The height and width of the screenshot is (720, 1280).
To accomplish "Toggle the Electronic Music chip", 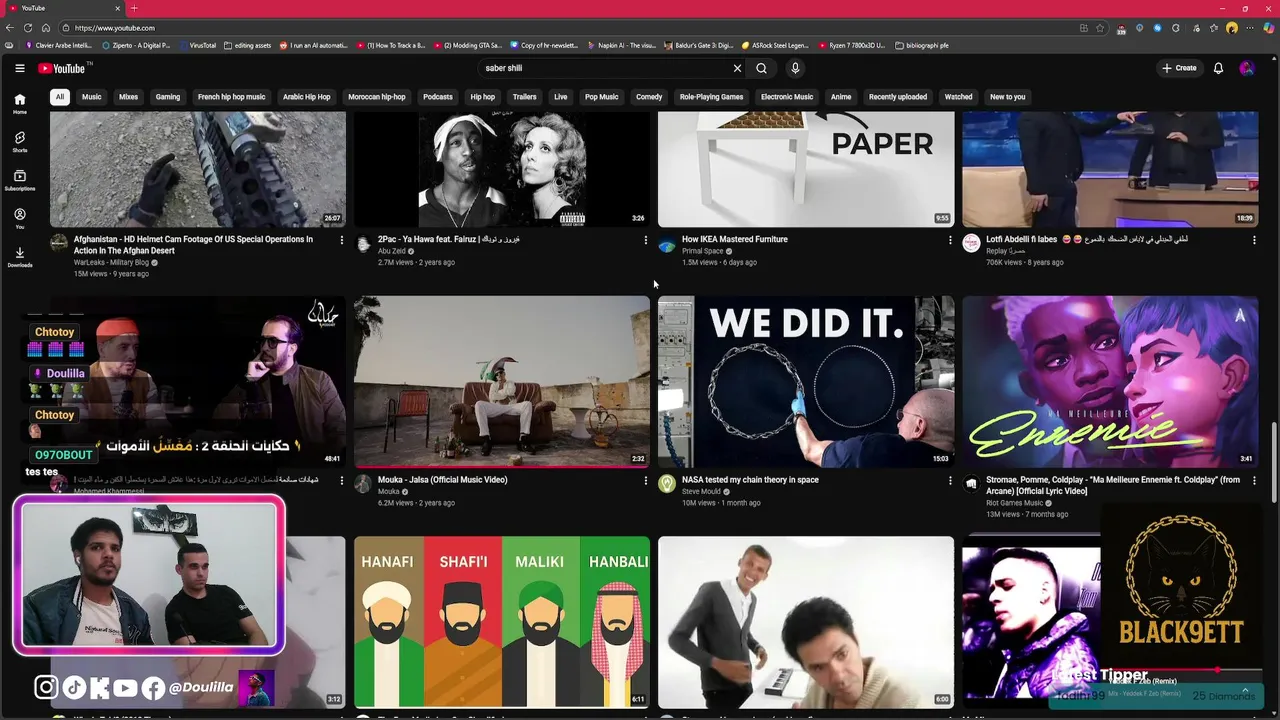I will coord(787,97).
